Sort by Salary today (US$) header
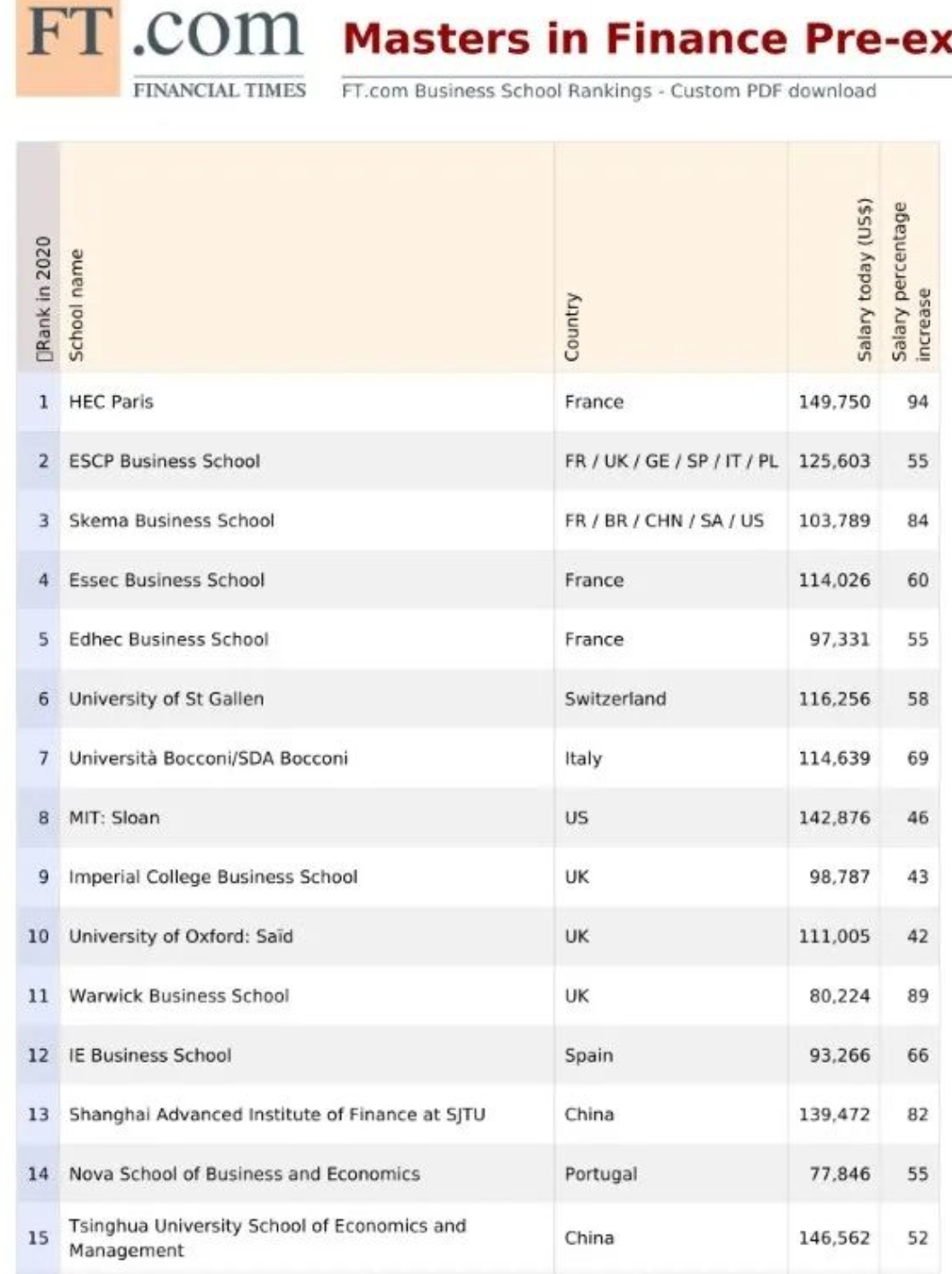Image resolution: width=952 pixels, height=1274 pixels. pyautogui.click(x=864, y=279)
